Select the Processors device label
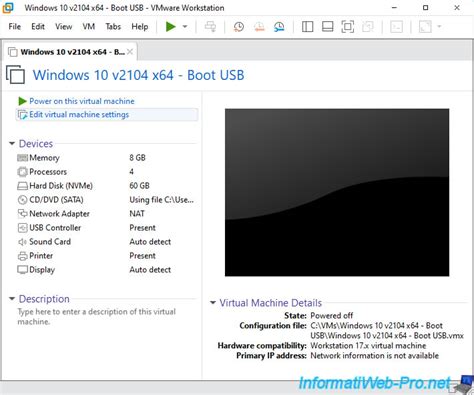Image resolution: width=474 pixels, height=395 pixels. pos(48,172)
